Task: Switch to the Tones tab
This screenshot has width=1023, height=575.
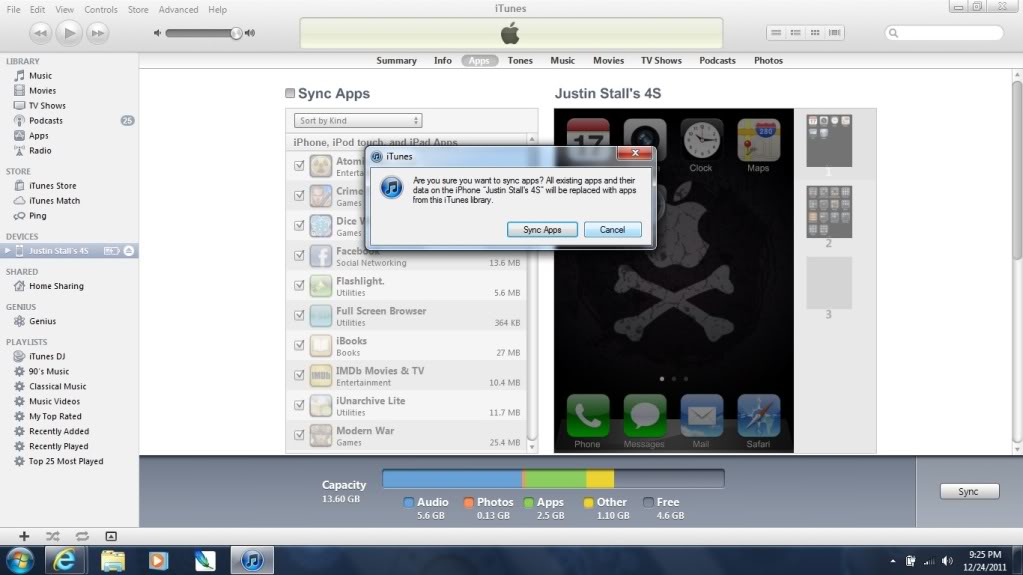Action: (520, 61)
